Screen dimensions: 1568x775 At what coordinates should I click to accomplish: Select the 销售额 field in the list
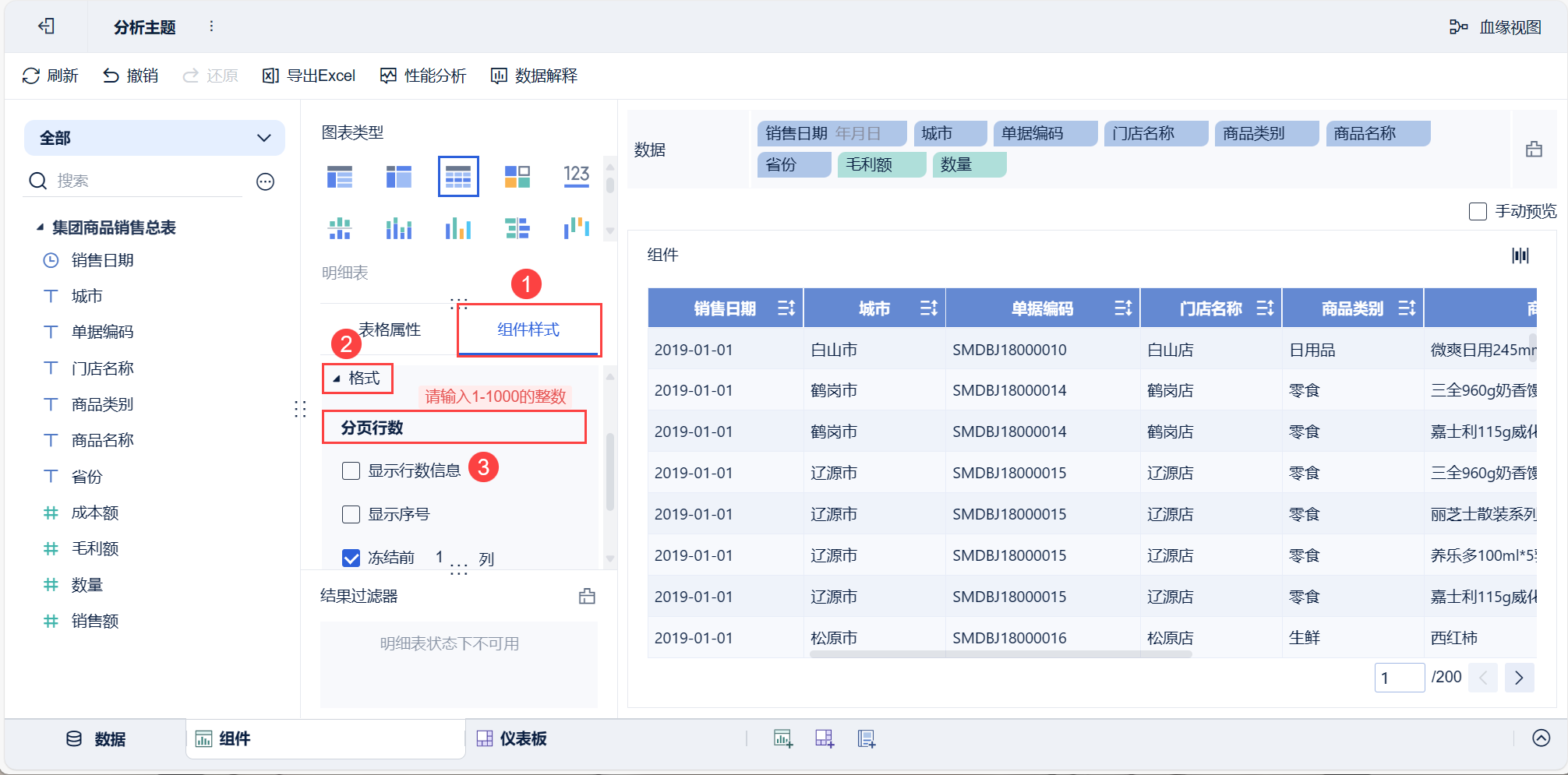tap(94, 621)
